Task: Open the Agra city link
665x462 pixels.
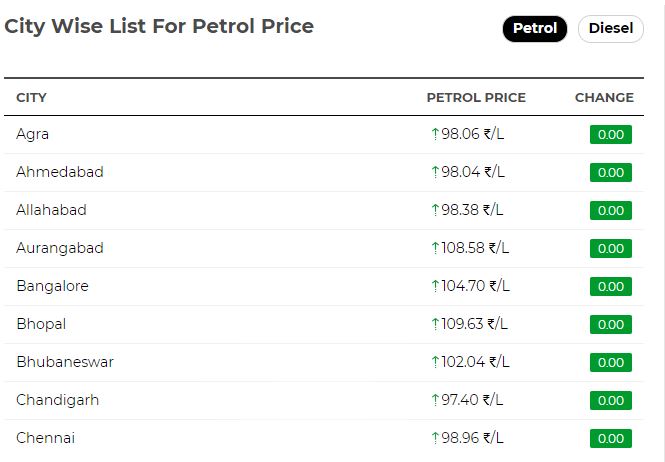Action: [x=32, y=134]
